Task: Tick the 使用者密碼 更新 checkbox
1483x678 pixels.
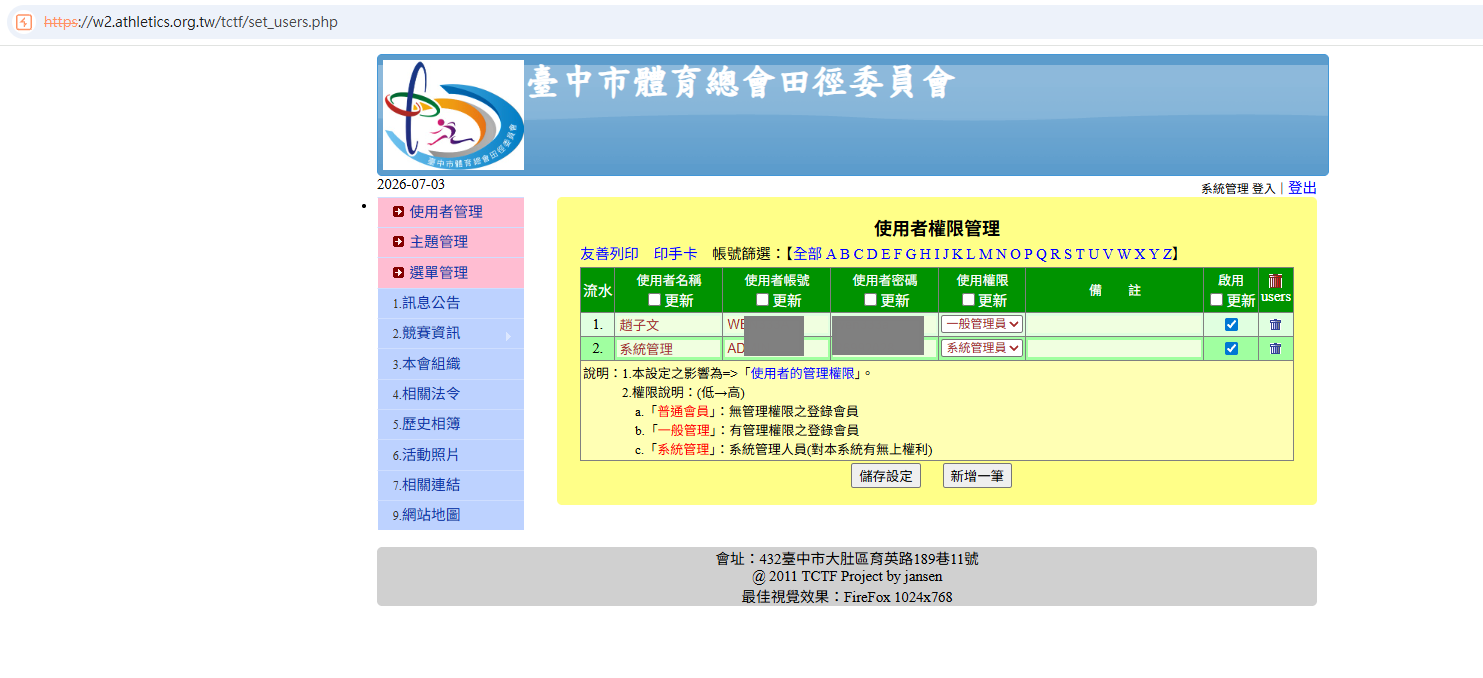Action: click(x=870, y=300)
